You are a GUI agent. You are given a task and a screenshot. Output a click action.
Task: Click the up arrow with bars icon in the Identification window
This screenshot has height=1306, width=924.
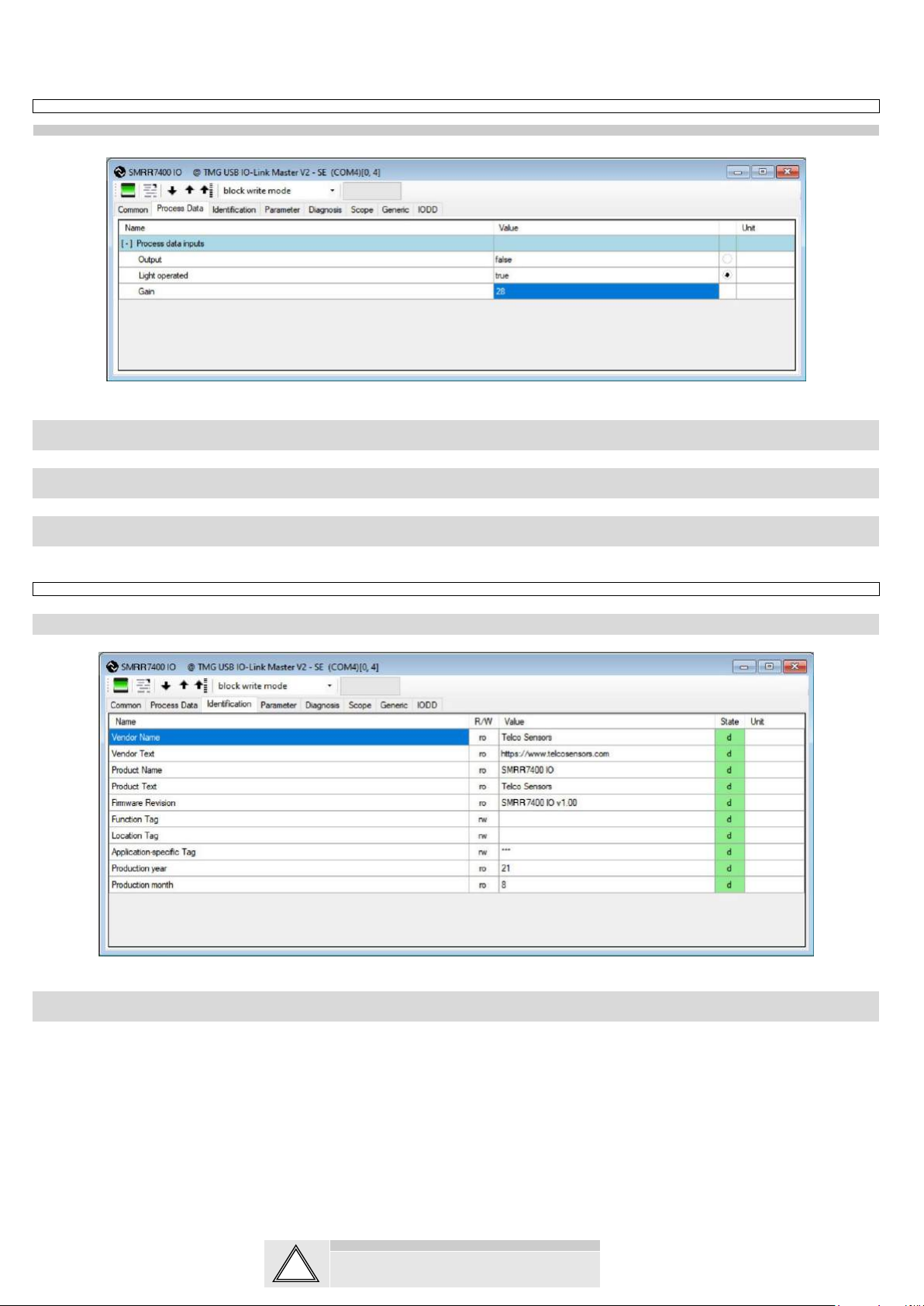point(202,686)
